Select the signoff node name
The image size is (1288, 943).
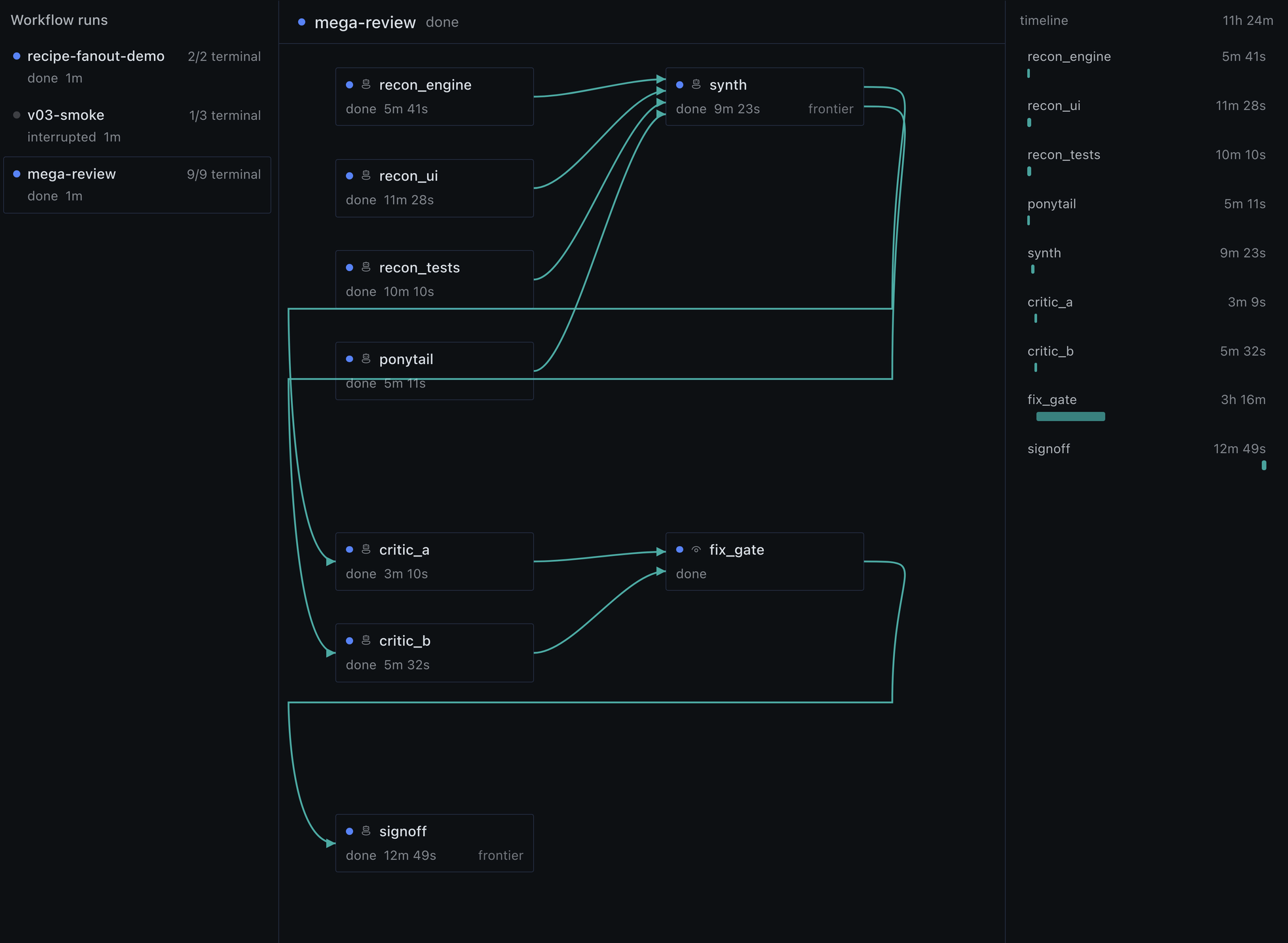(403, 832)
